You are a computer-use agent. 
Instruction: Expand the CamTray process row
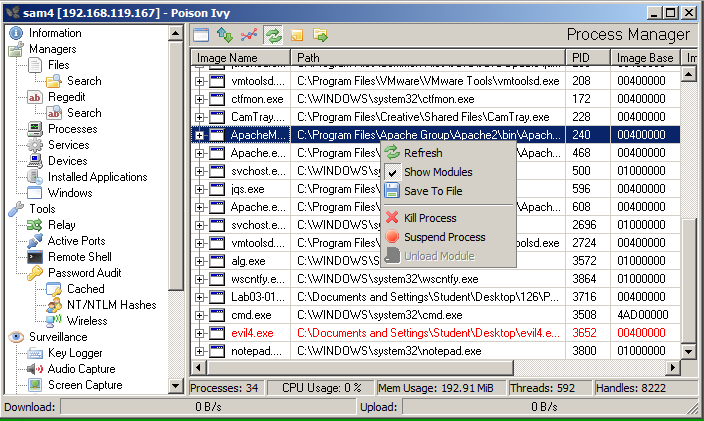199,117
